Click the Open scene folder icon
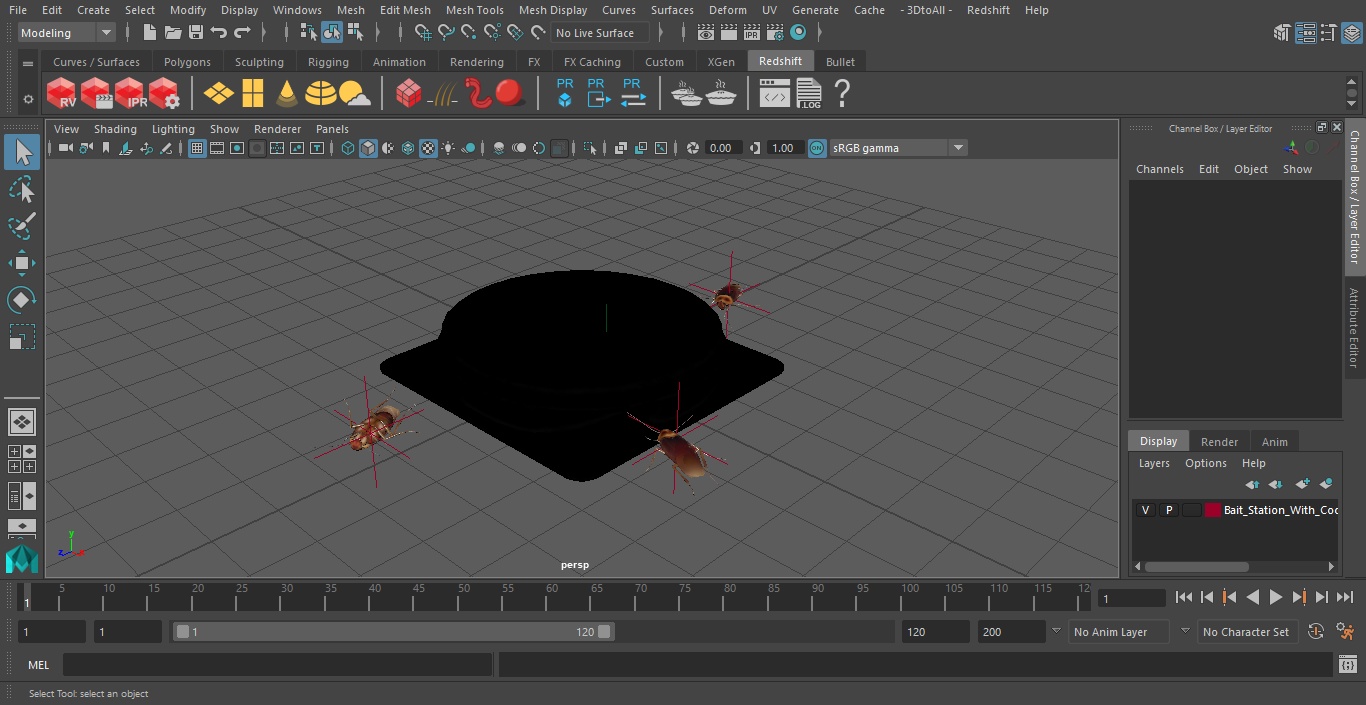This screenshot has height=705, width=1366. click(x=173, y=33)
